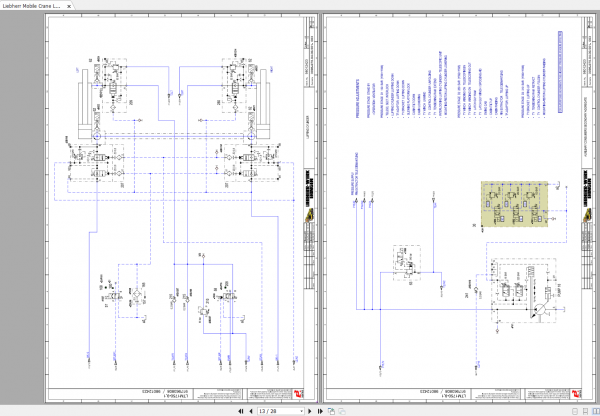Switch to continuous page view
600x416 pixels.
tap(585, 411)
